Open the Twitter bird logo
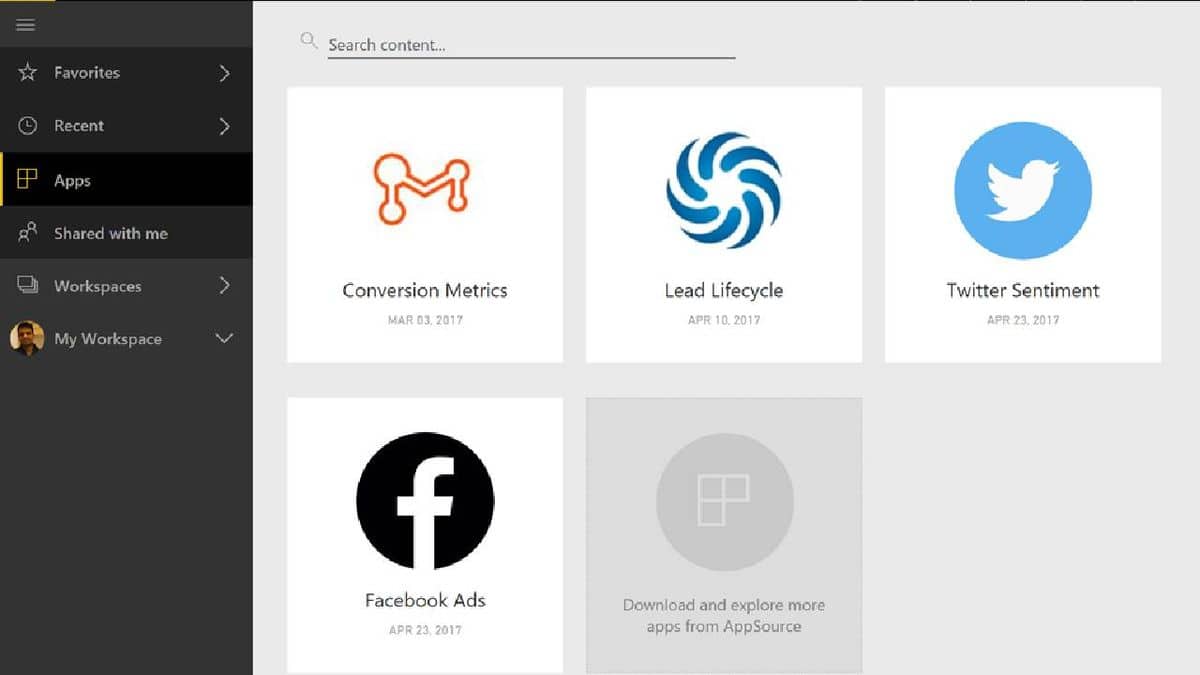1200x675 pixels. pos(1023,191)
